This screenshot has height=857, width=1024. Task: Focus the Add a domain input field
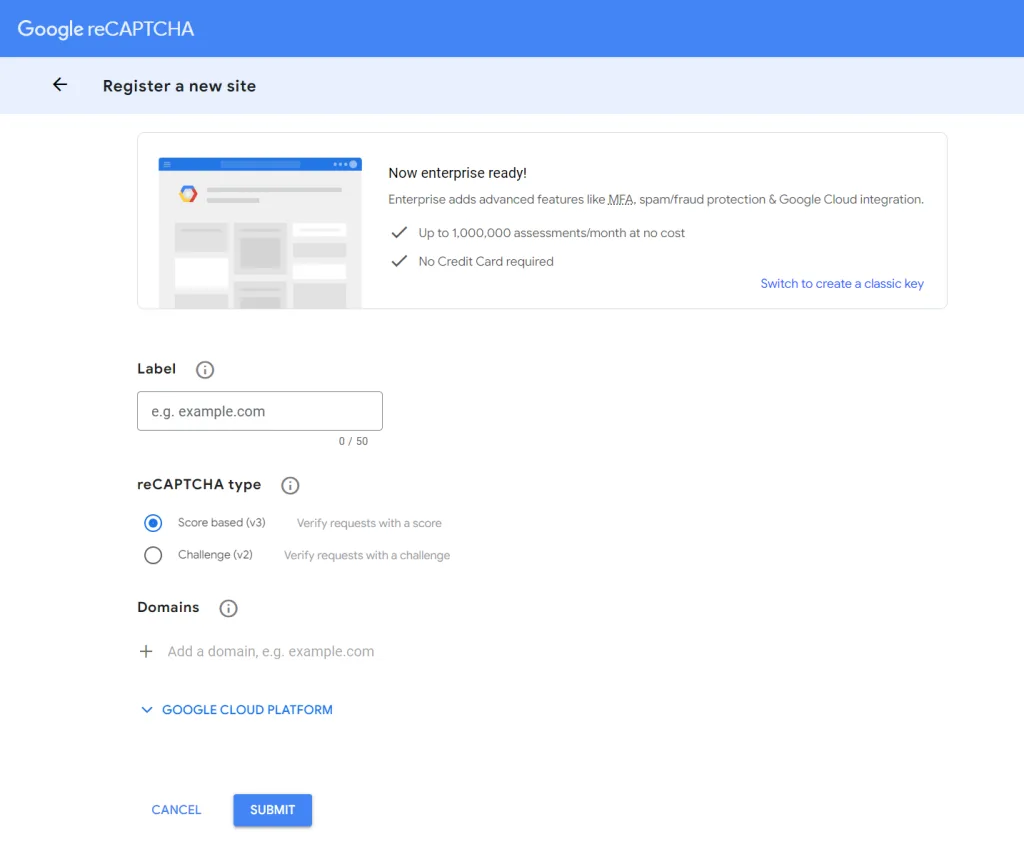(271, 651)
